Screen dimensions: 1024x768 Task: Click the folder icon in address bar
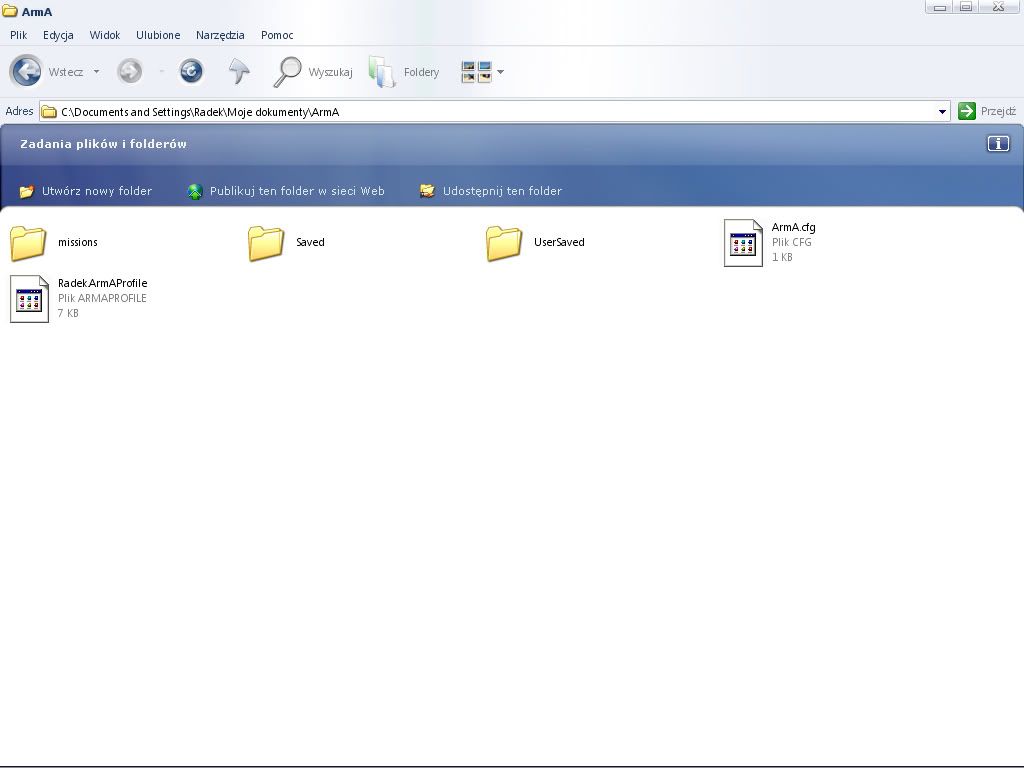(x=48, y=112)
